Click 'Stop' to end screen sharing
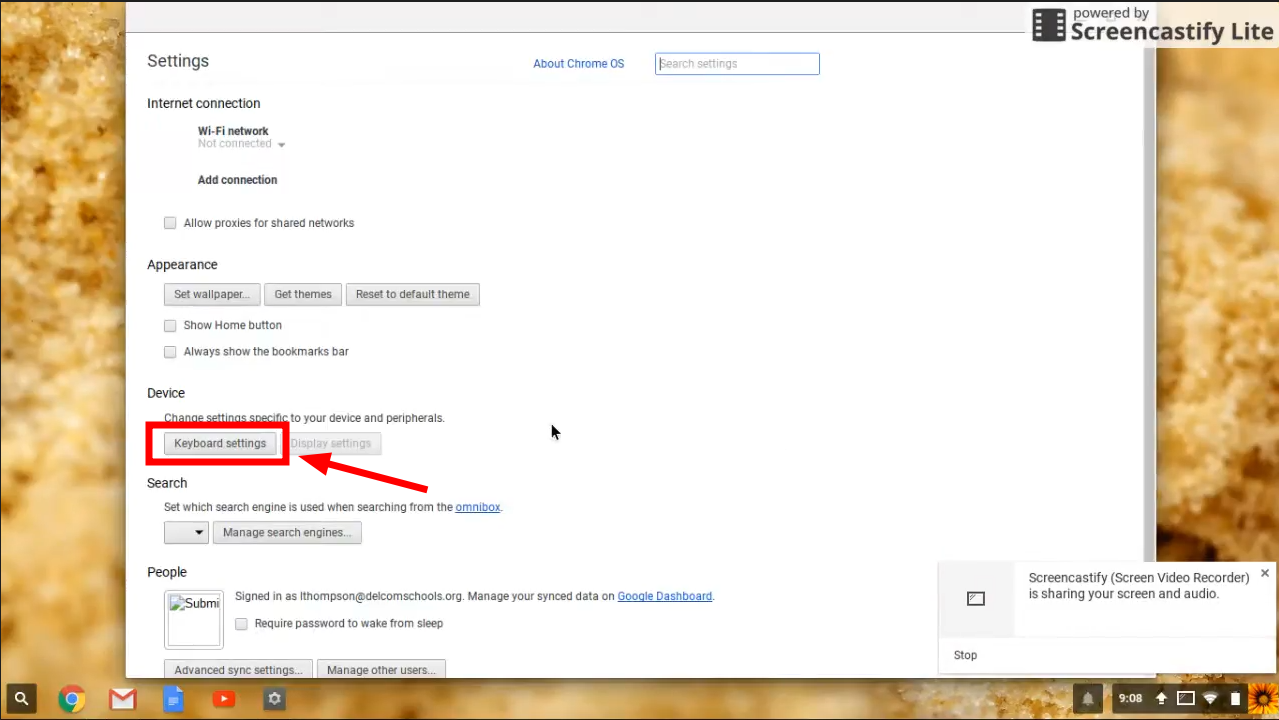The image size is (1279, 720). click(964, 655)
